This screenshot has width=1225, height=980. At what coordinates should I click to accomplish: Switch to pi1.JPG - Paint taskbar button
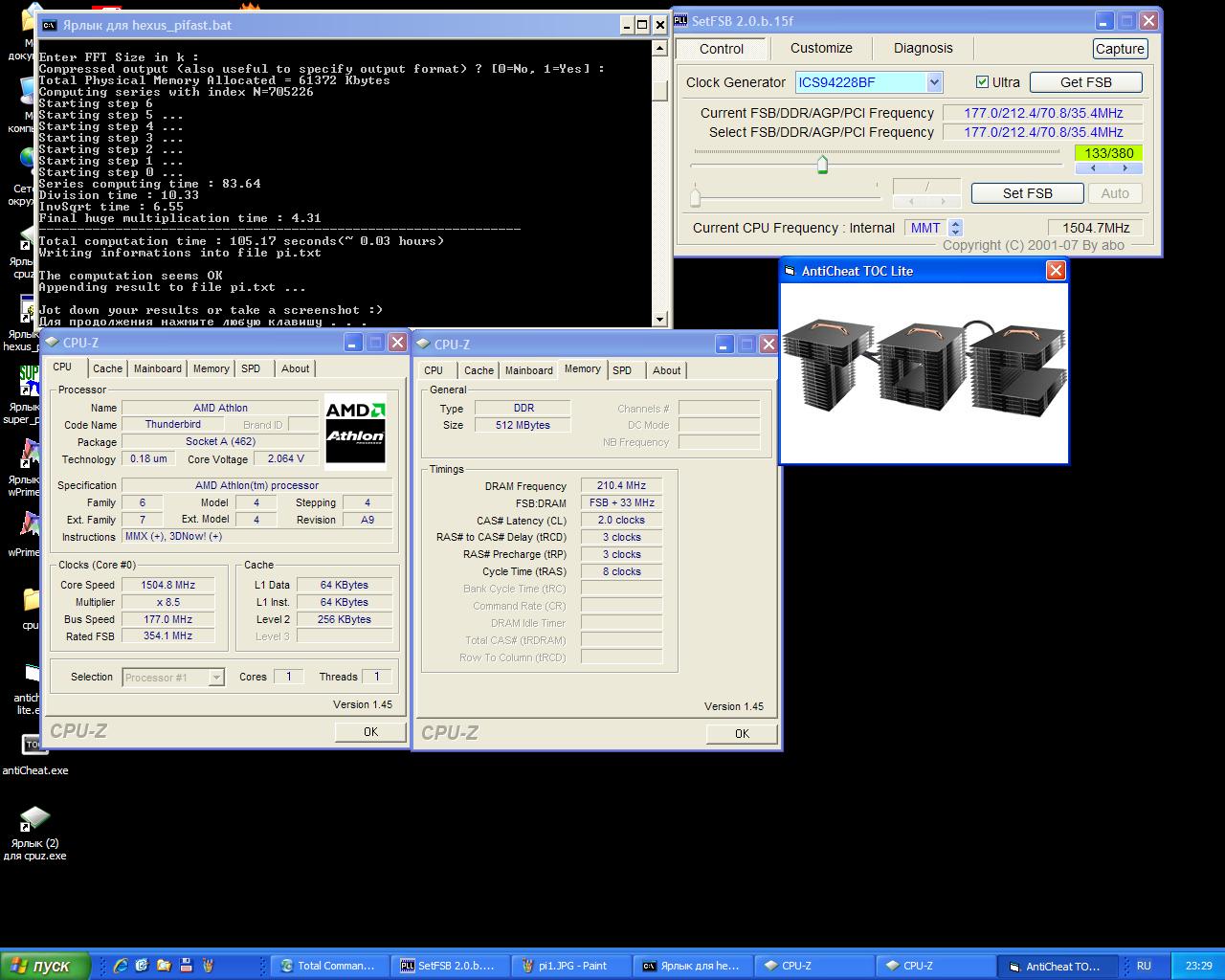[570, 966]
